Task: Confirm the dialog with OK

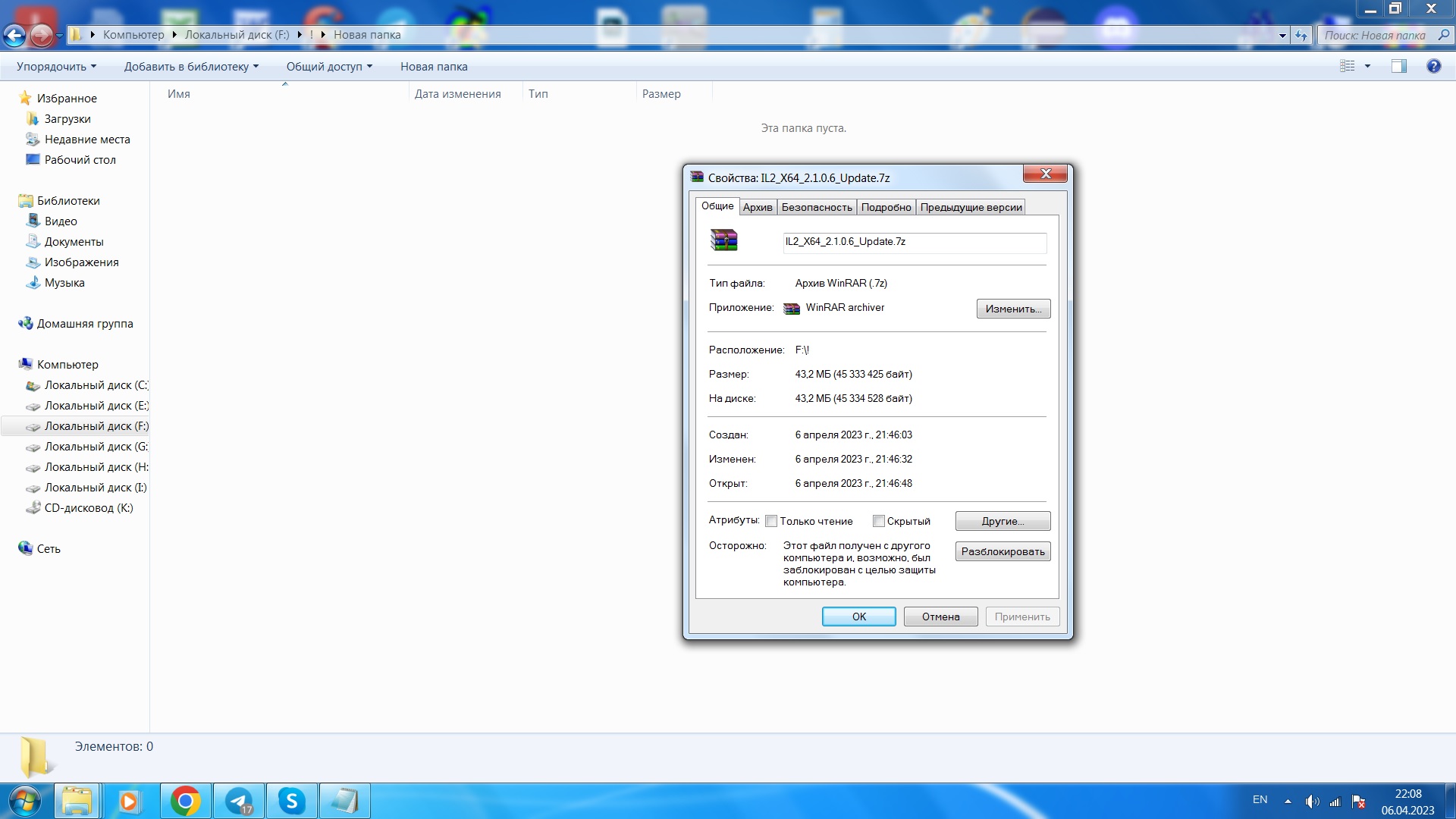Action: (858, 617)
